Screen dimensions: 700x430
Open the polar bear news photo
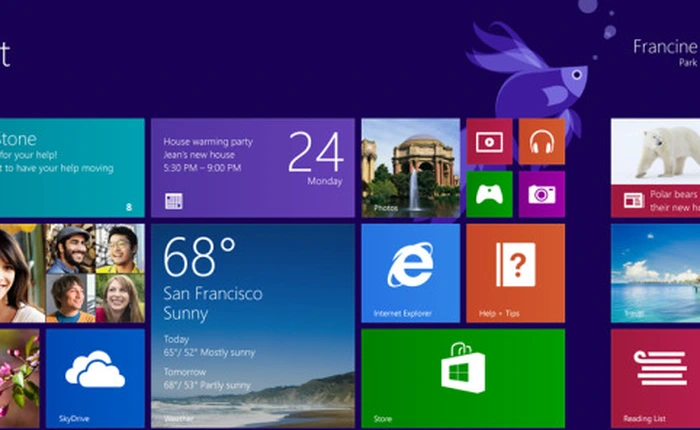[656, 150]
